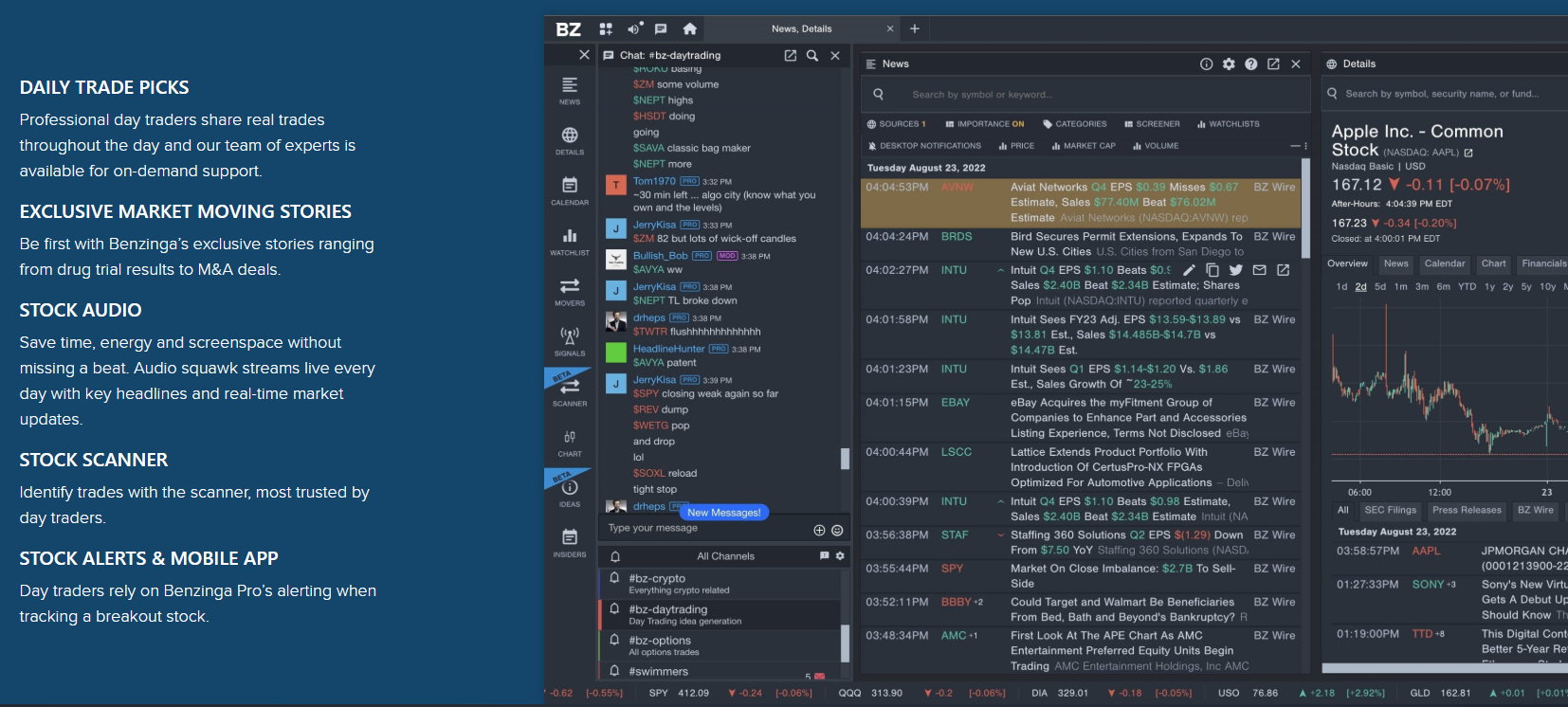Viewport: 1568px width, 707px height.
Task: Add a new workspace tab with plus
Action: [915, 29]
